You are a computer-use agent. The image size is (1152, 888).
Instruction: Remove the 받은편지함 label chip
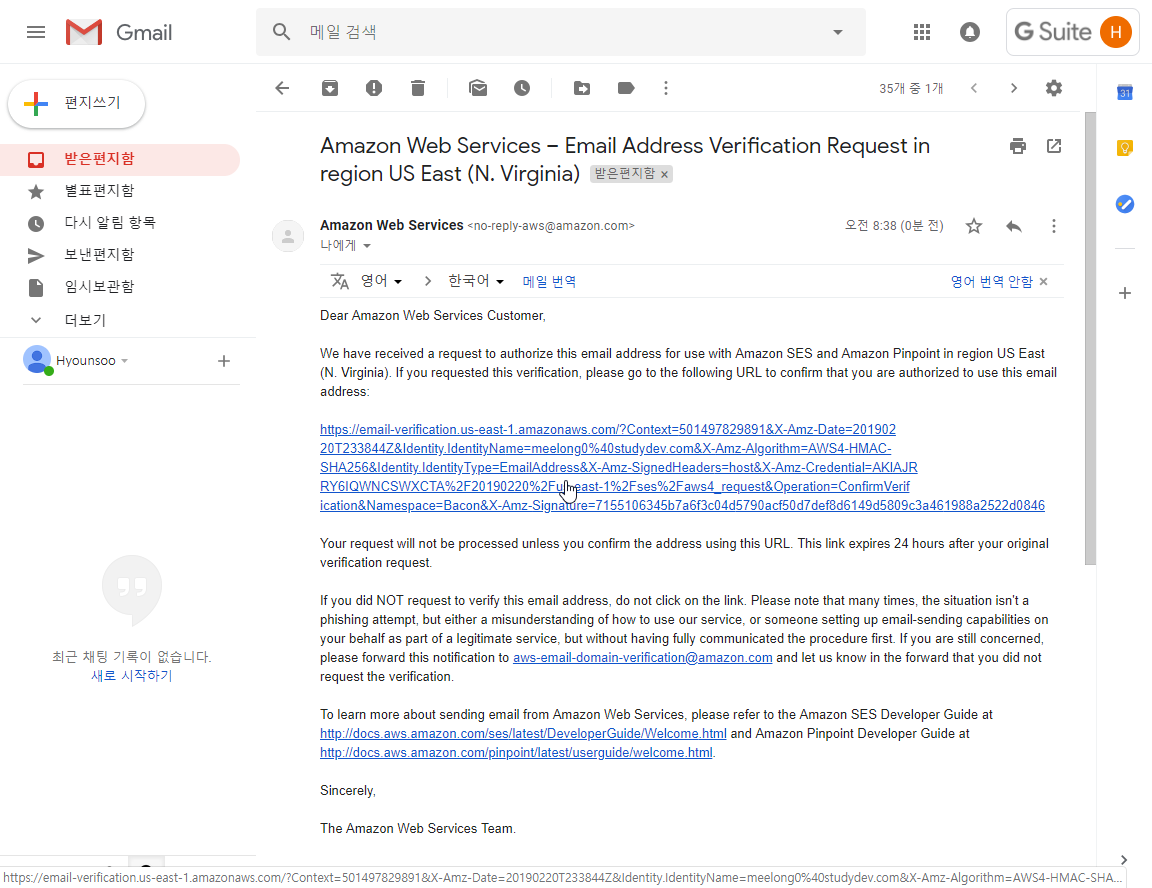(664, 174)
